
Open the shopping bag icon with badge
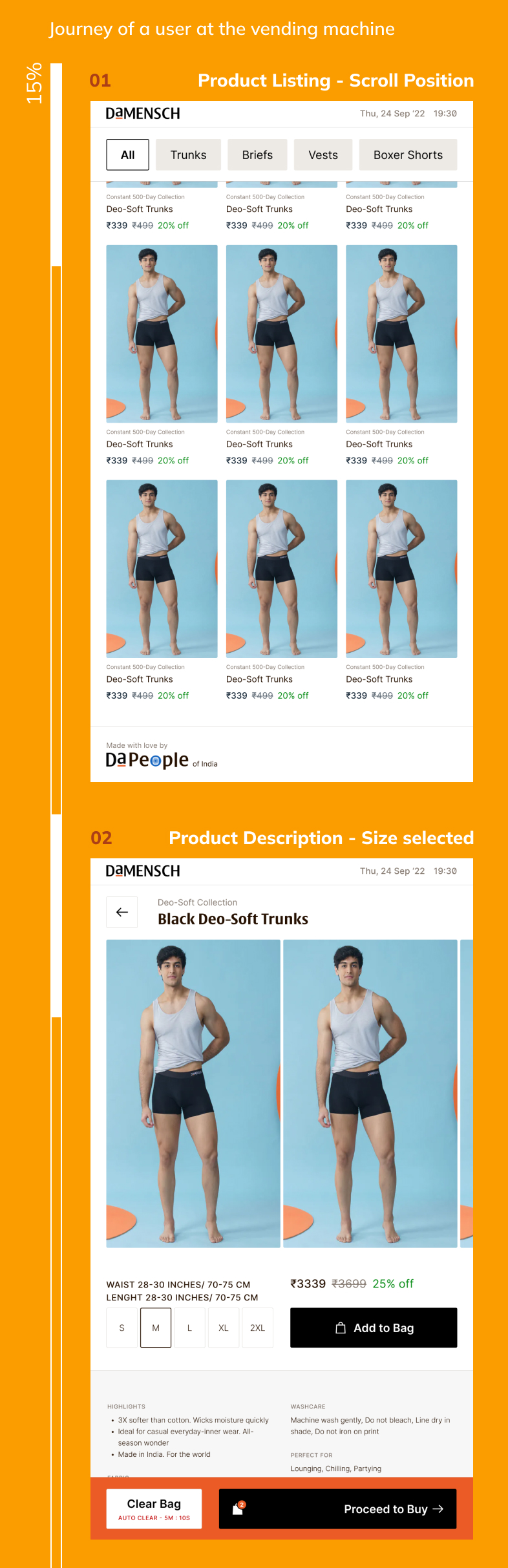point(238,1509)
